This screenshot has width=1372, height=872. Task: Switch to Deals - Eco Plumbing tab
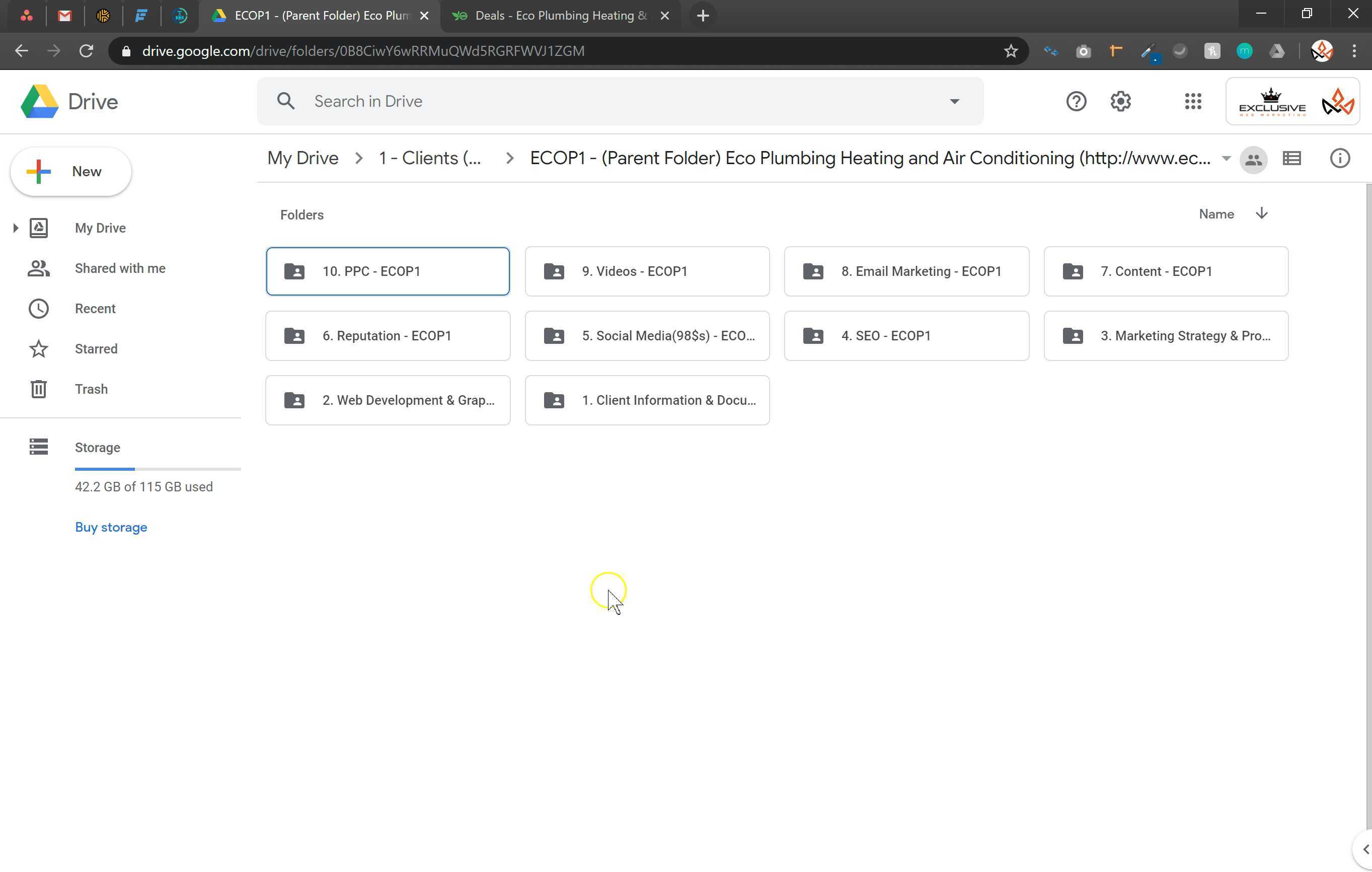560,16
